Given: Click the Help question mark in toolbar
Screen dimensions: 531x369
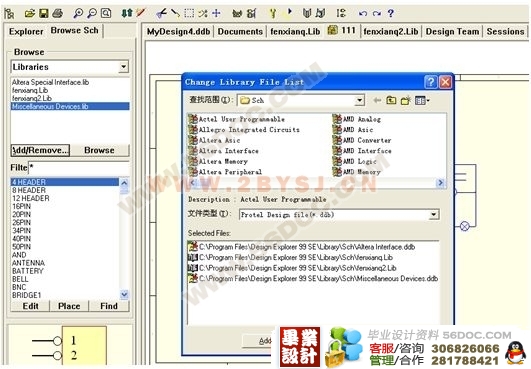Looking at the screenshot, I should click(390, 14).
